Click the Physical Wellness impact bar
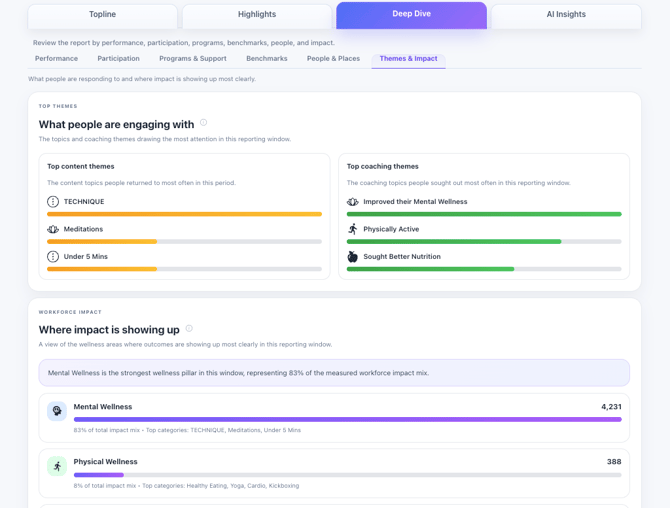670x508 pixels. pyautogui.click(x=347, y=475)
